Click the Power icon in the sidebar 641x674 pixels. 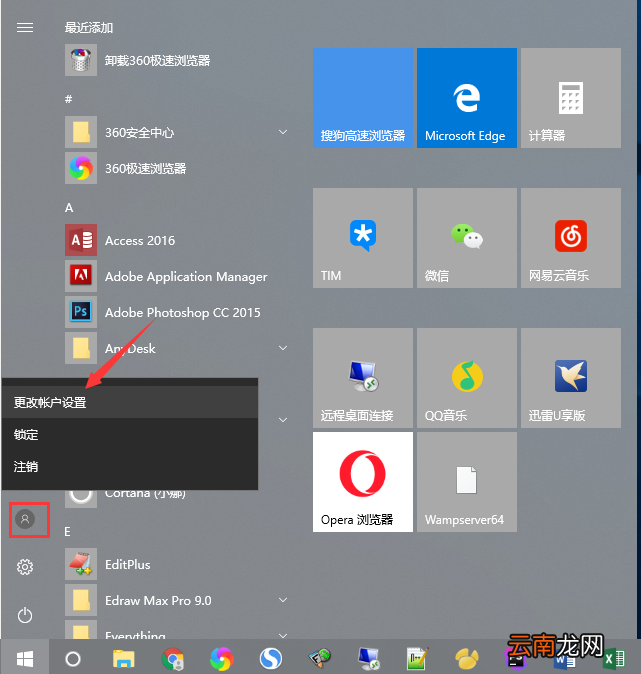[25, 615]
